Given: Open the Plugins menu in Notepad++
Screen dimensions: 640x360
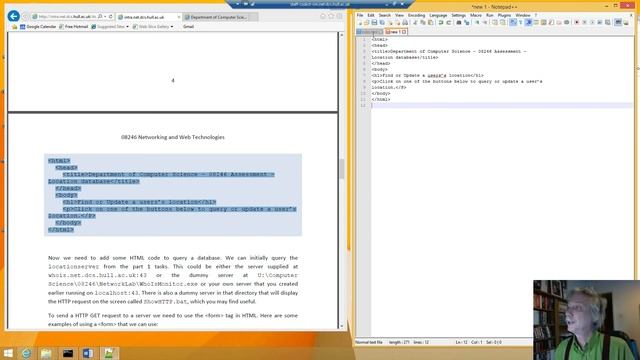Looking at the screenshot, I should click(504, 15).
